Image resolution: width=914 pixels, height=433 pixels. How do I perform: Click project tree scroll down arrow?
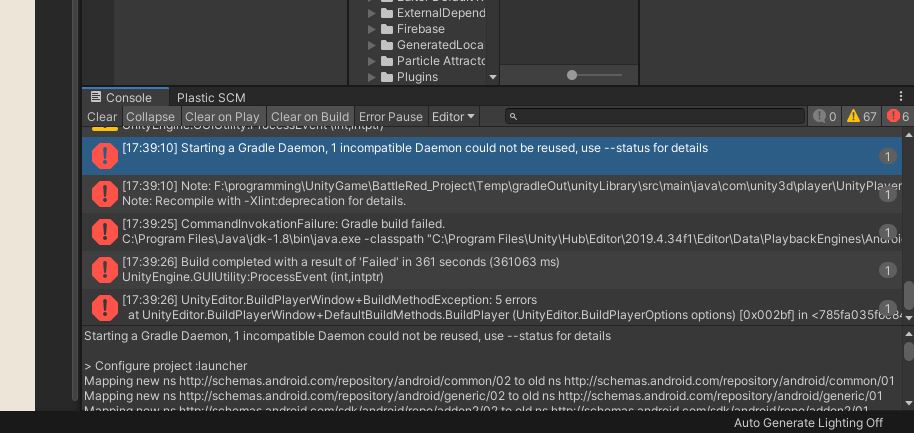493,77
